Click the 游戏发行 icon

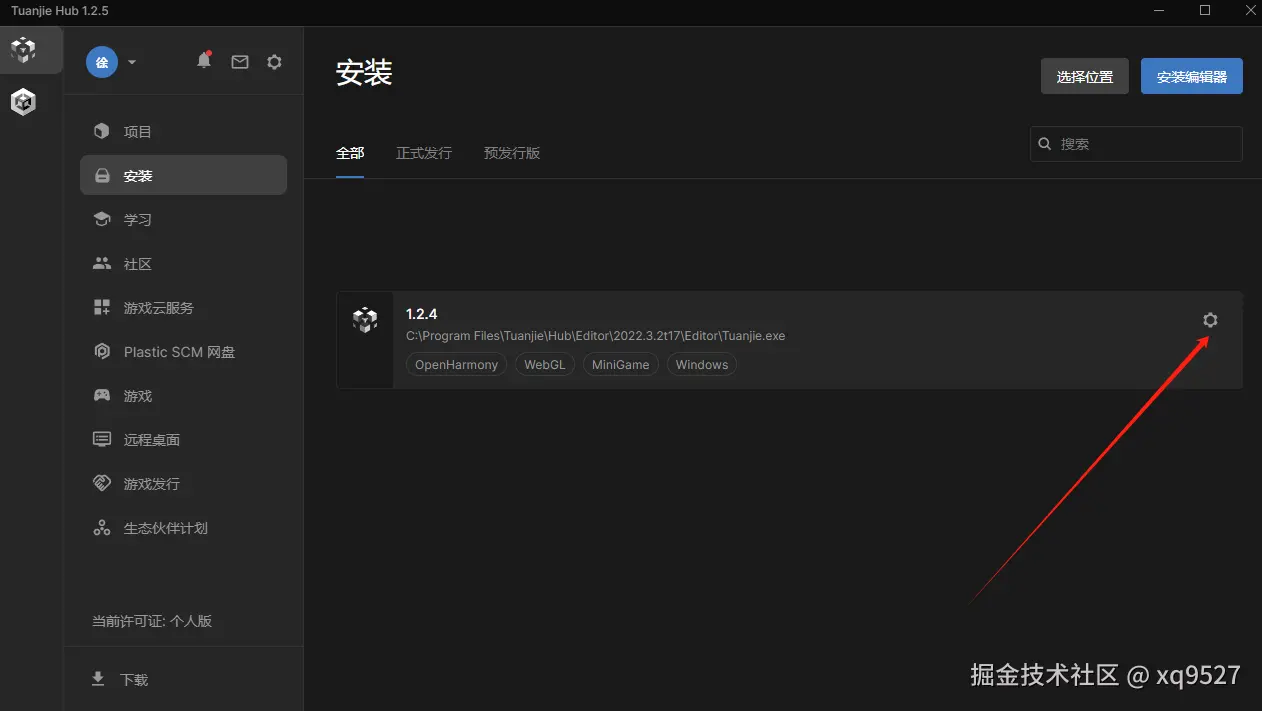point(101,483)
